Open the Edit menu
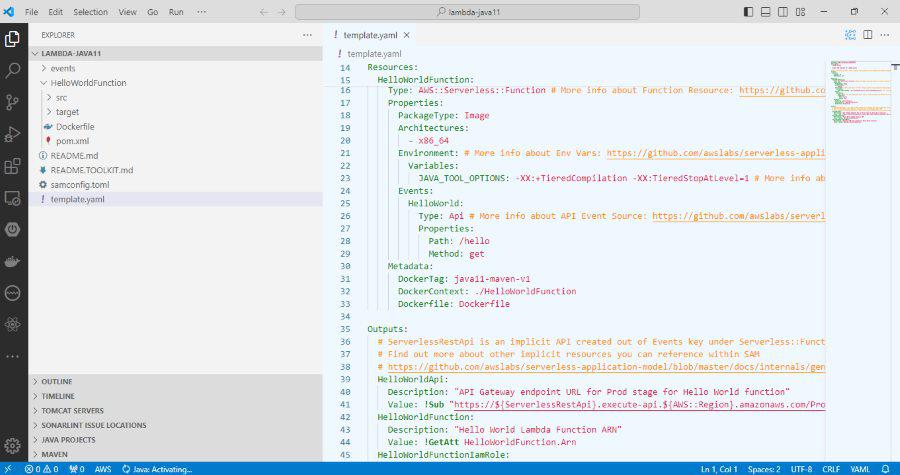 click(x=56, y=12)
